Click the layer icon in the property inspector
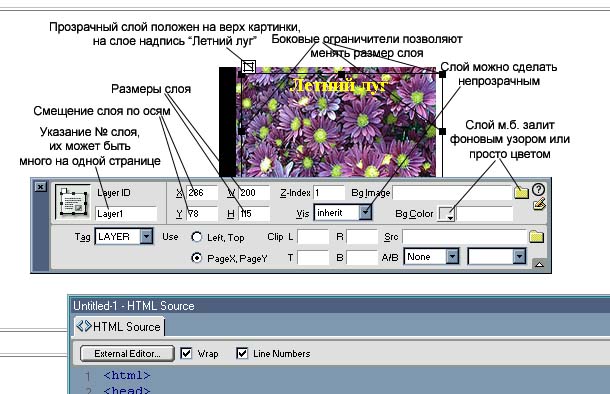The height and width of the screenshot is (394, 610). (x=73, y=201)
